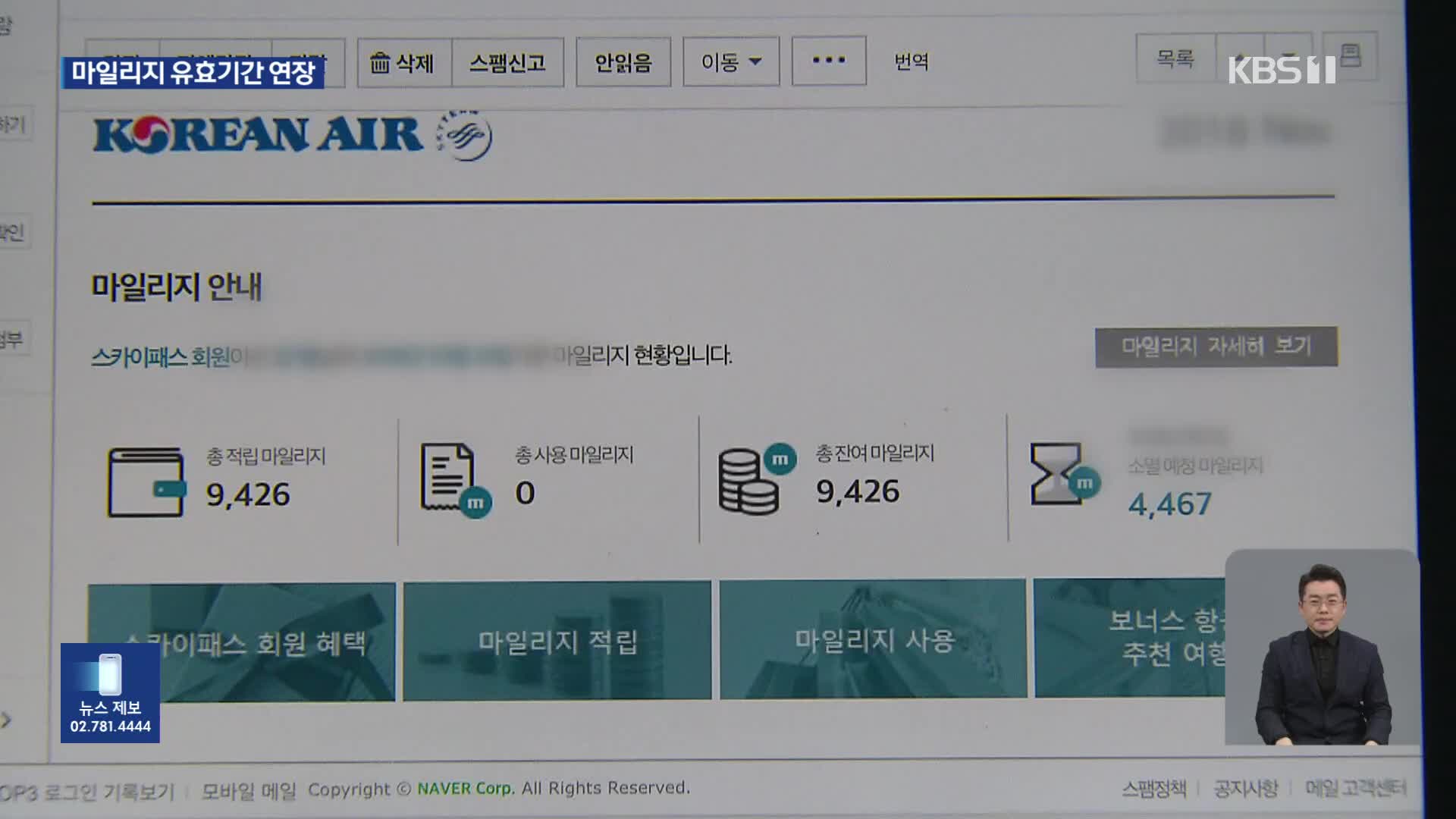Open the 마일리지 사용 banner

(873, 639)
